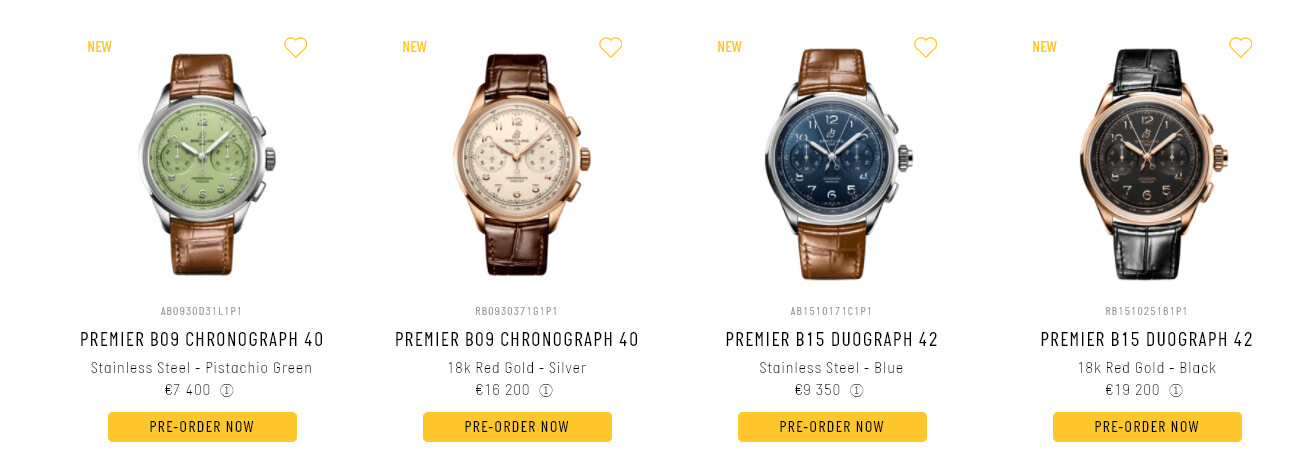The image size is (1307, 469).
Task: Click heart icon on Blue Duograph 42
Action: (925, 47)
